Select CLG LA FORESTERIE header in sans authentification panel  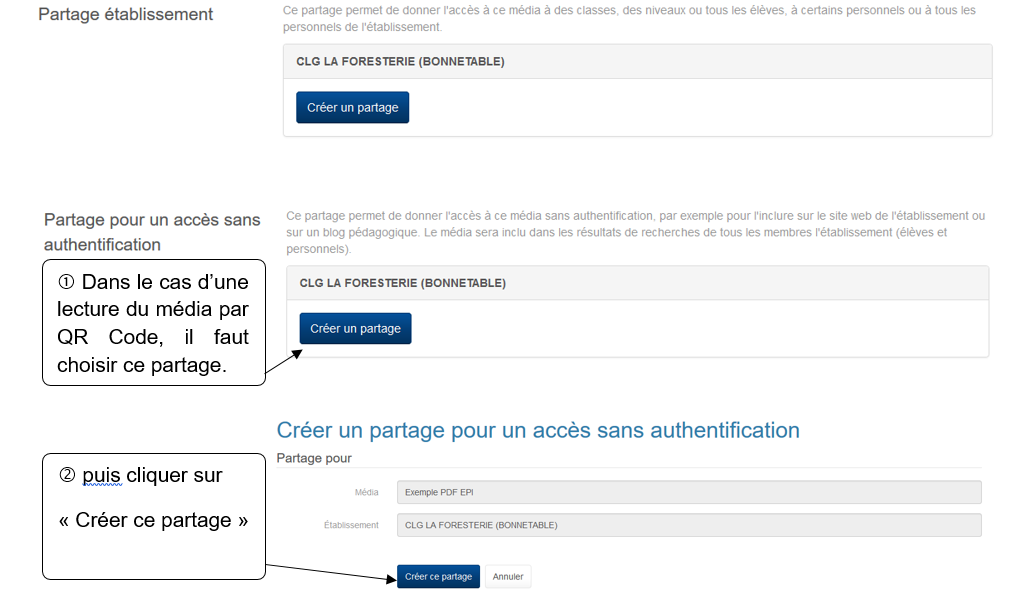403,283
